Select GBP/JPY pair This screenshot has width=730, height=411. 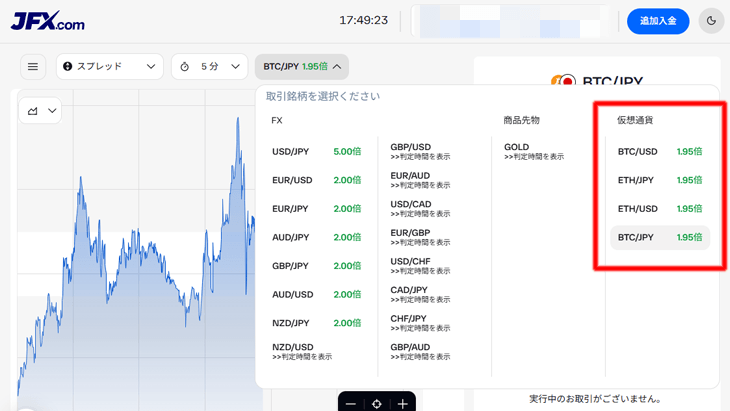[x=317, y=266]
